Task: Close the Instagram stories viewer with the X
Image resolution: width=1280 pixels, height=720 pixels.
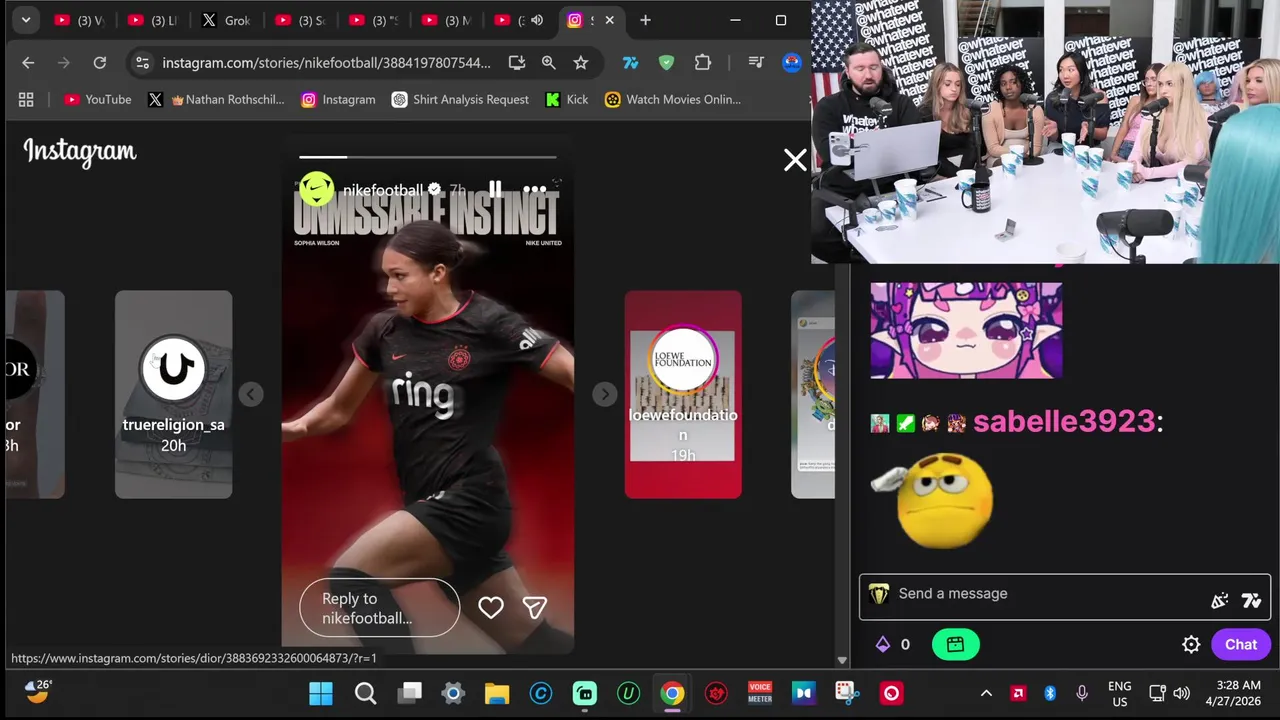Action: (795, 160)
